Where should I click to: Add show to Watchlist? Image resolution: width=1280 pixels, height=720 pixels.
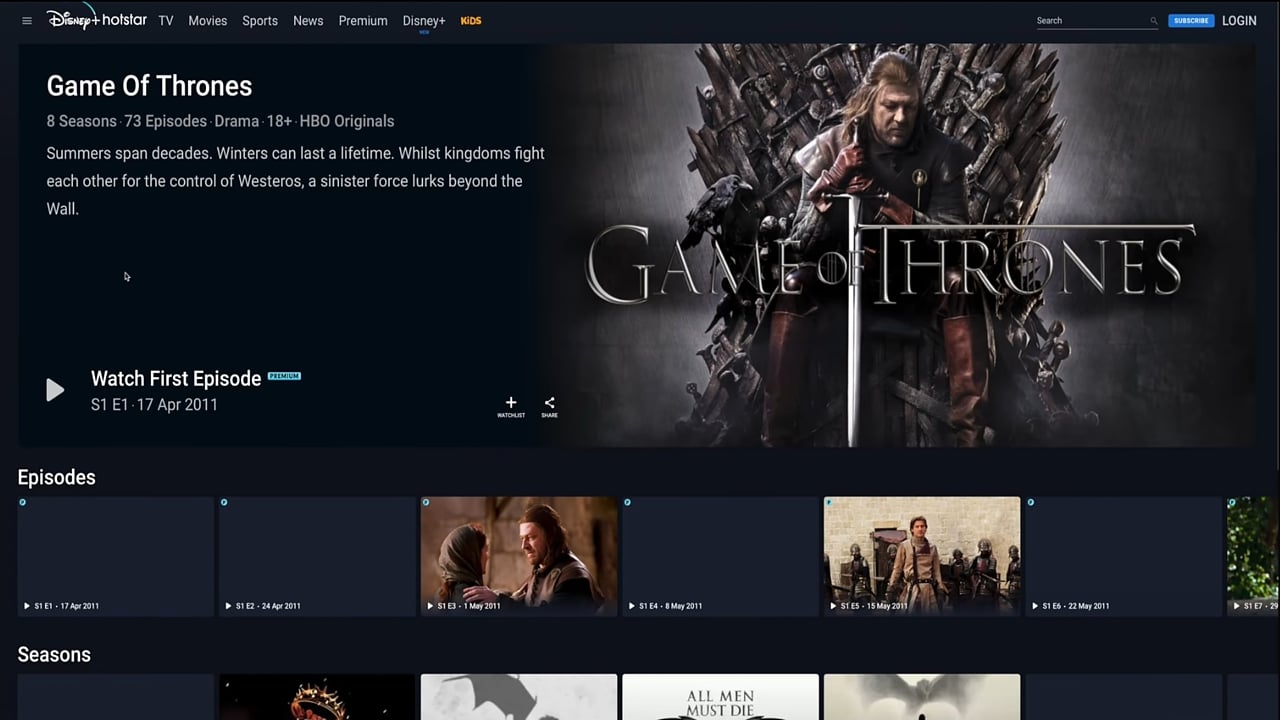click(x=511, y=406)
